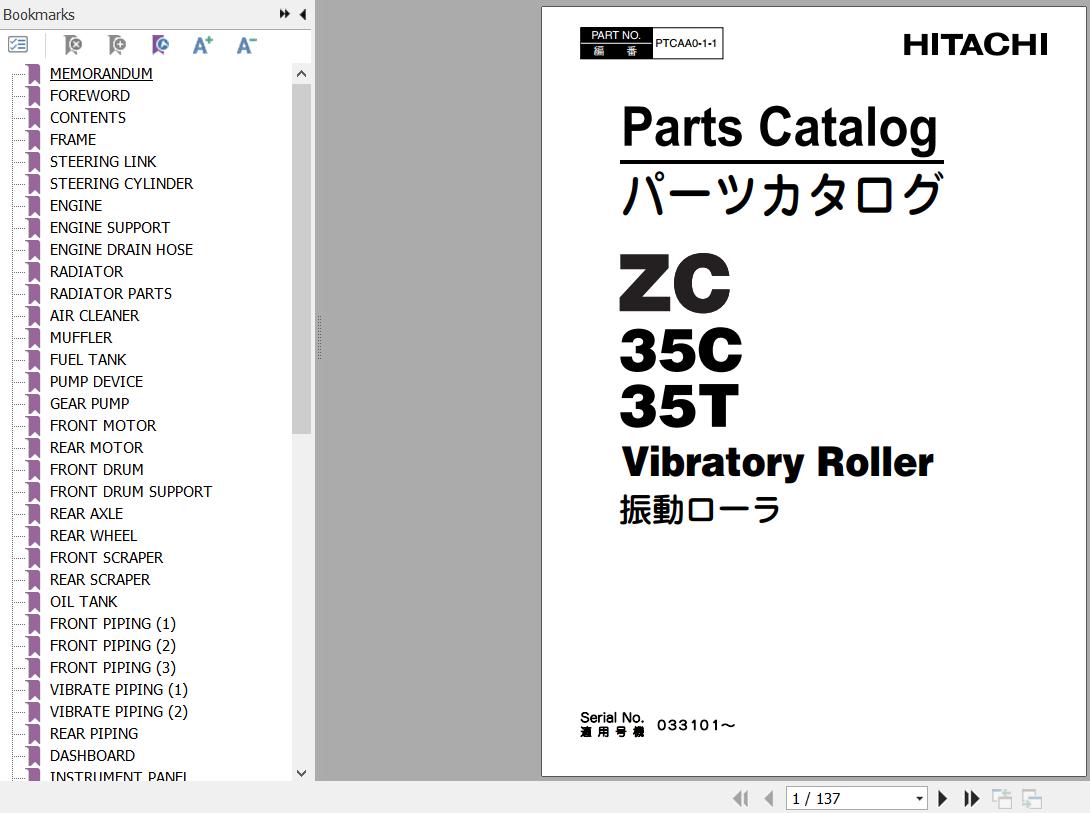Open the VIBRATE PIPING (1) bookmark

click(118, 689)
